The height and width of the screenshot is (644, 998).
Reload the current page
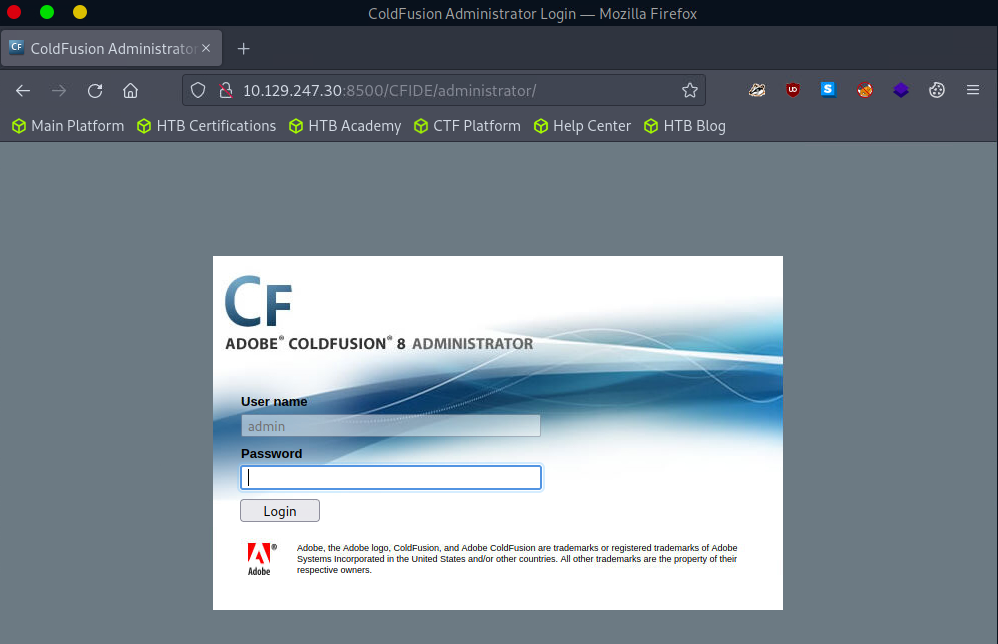[95, 90]
